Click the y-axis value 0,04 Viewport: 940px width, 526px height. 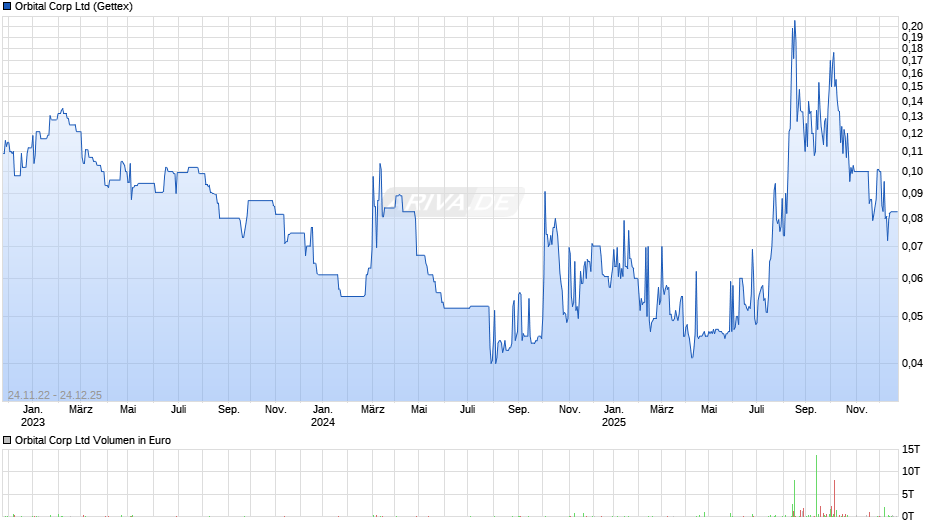click(x=912, y=363)
